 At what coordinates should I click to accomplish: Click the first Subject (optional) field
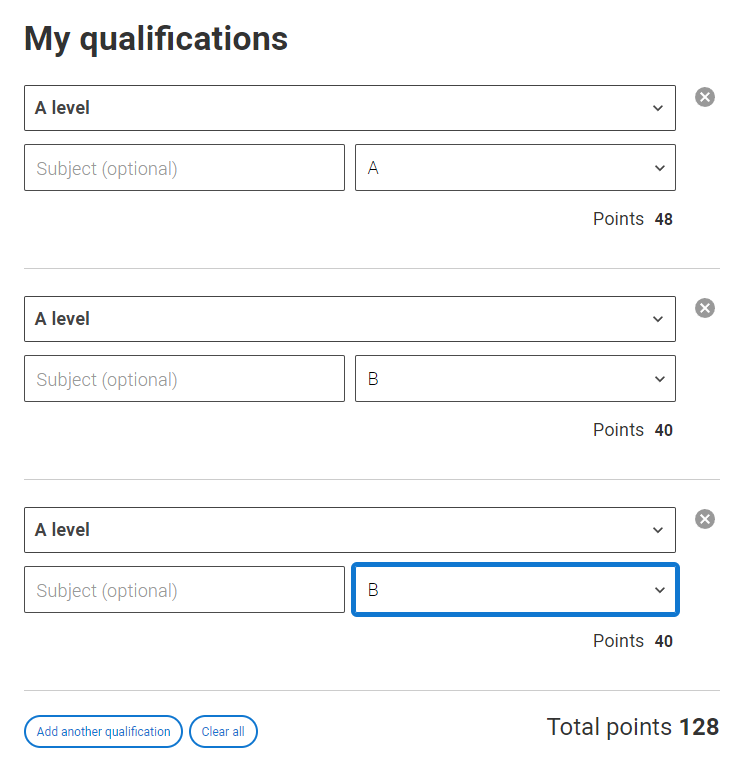(184, 168)
